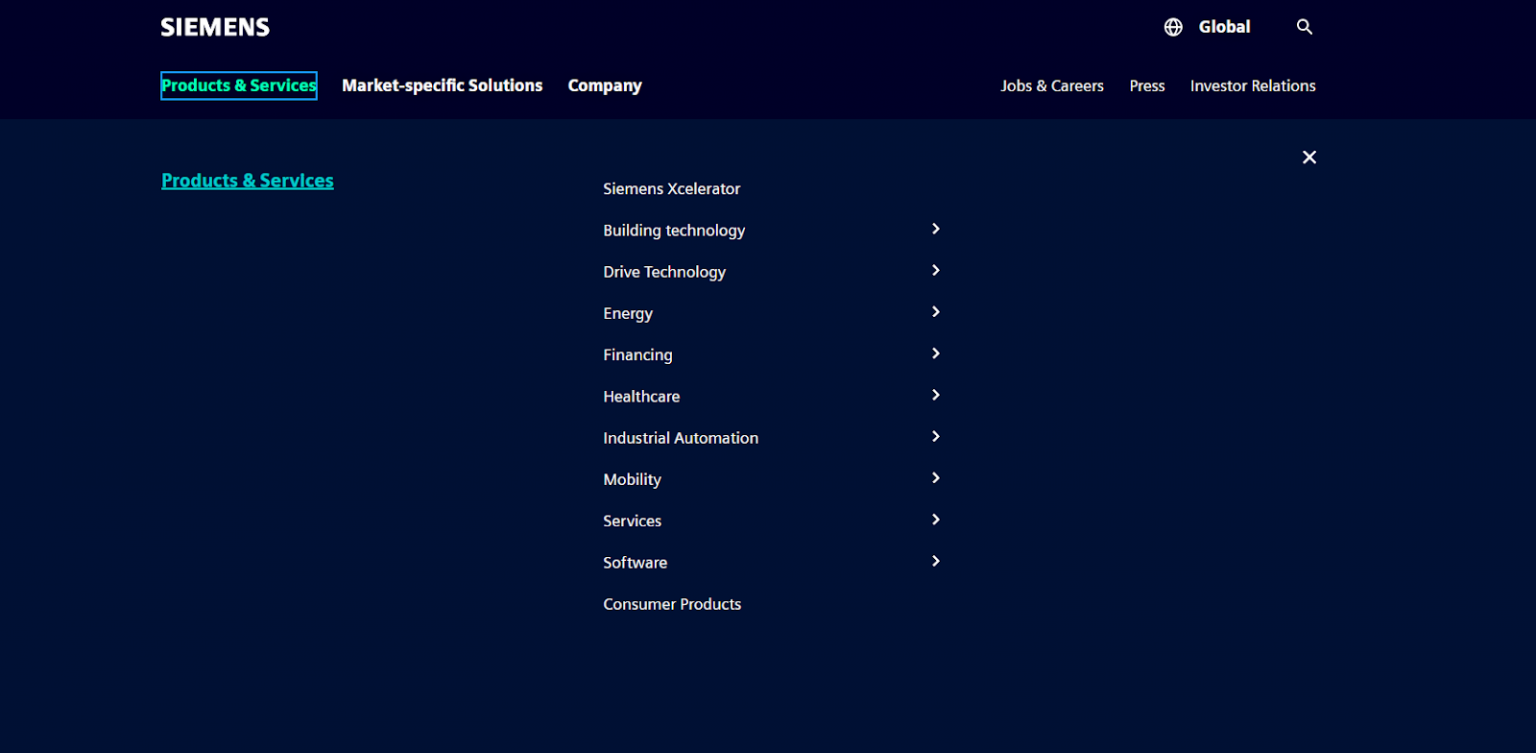Select Industrial Automation menu entry
1536x753 pixels.
pos(681,438)
